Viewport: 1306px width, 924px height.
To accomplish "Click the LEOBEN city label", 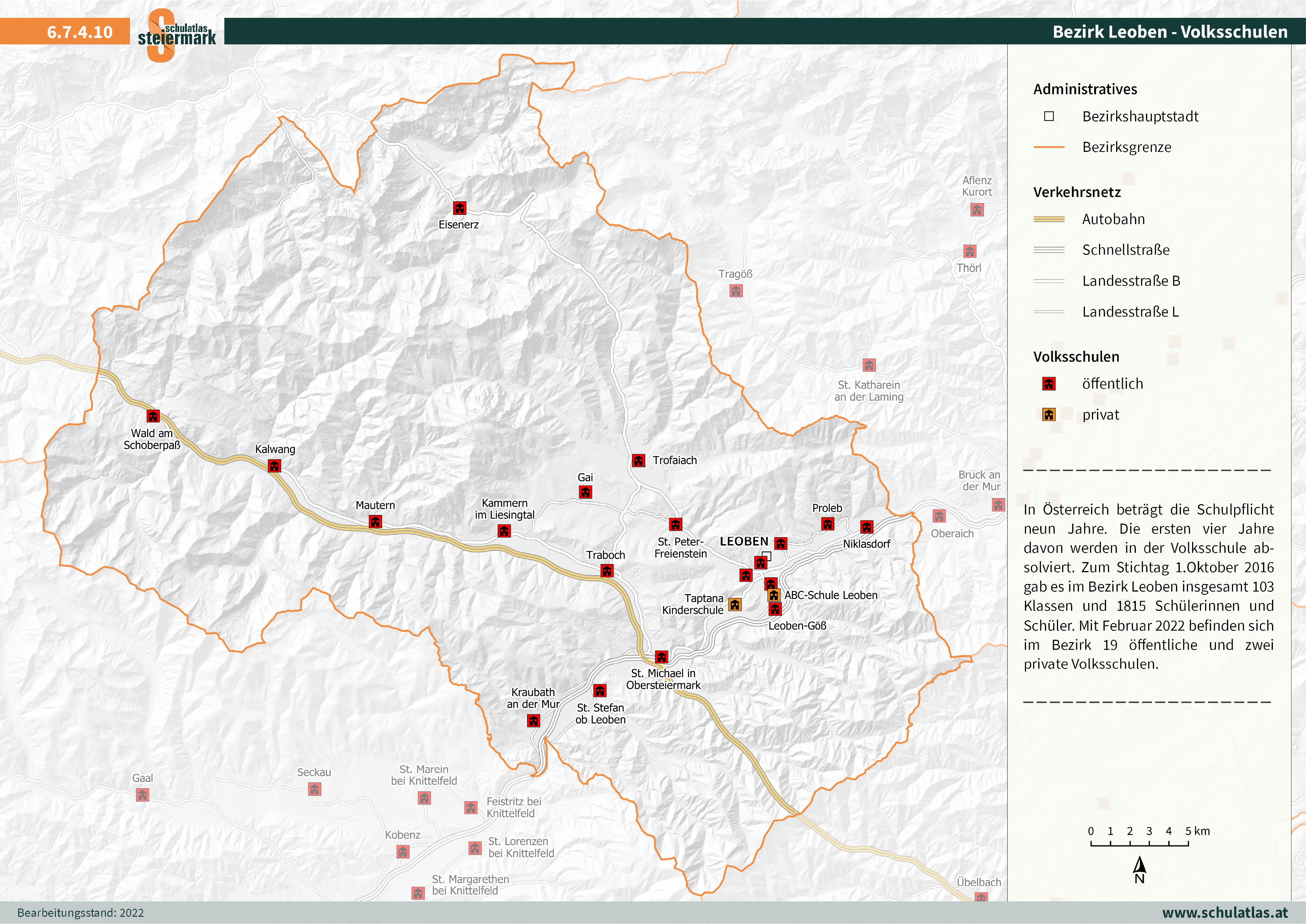I will [743, 541].
